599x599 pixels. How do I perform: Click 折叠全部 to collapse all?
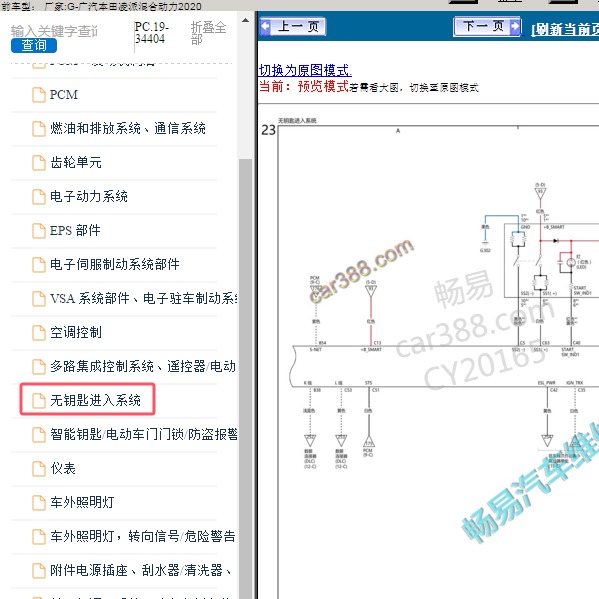(x=208, y=33)
